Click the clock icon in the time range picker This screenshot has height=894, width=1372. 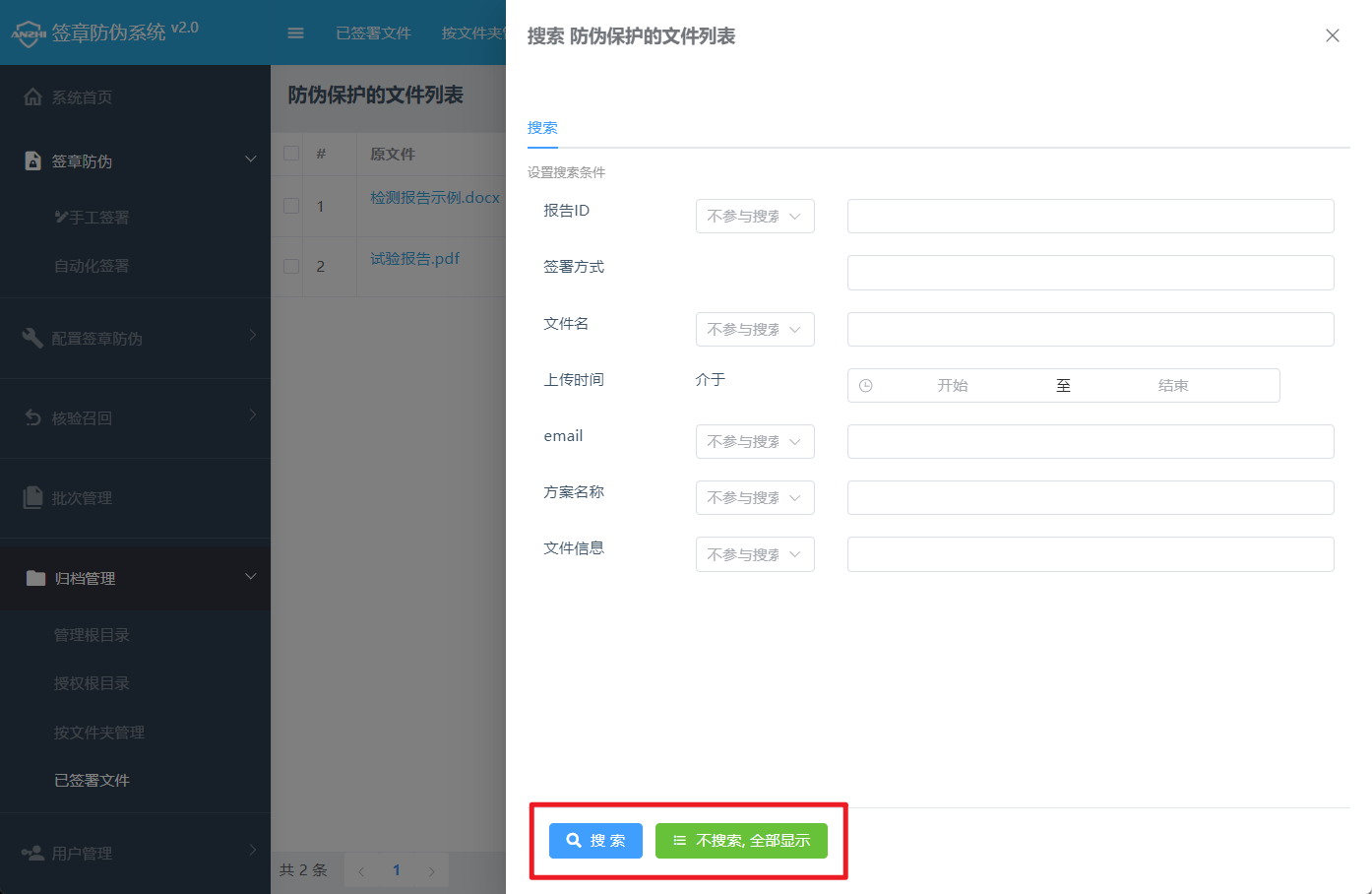866,385
